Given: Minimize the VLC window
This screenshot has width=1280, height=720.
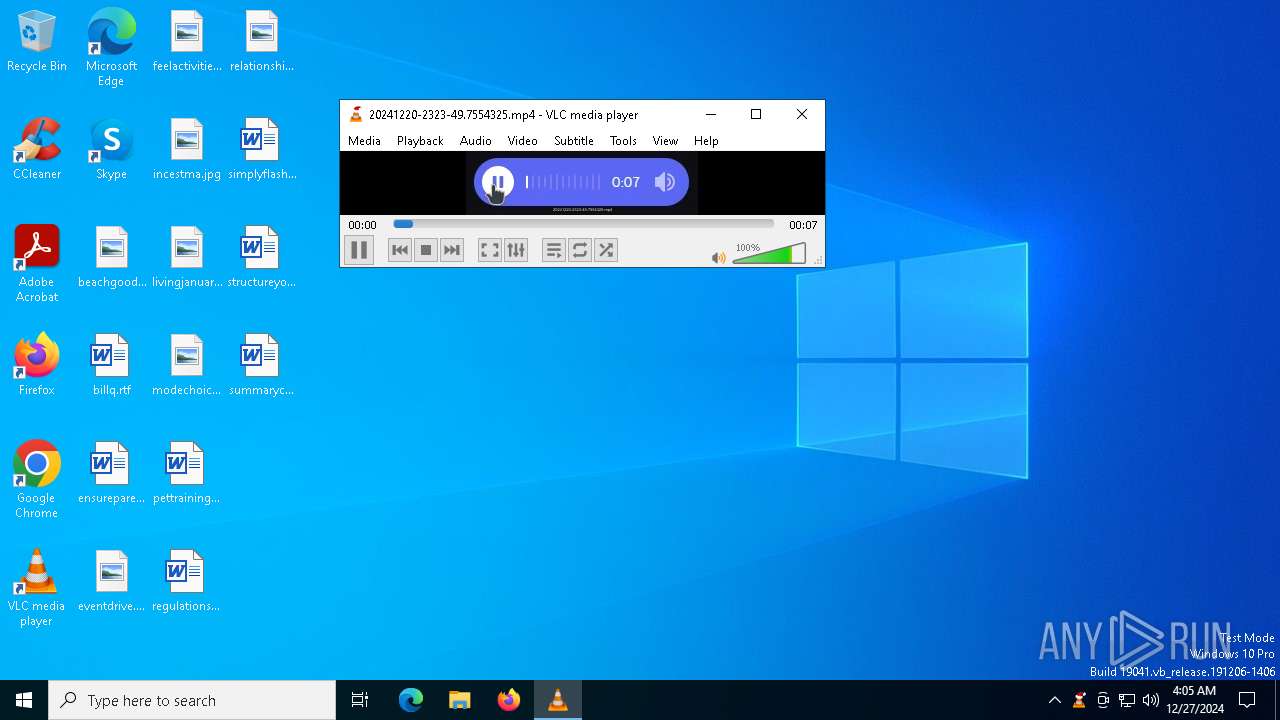Looking at the screenshot, I should (711, 114).
